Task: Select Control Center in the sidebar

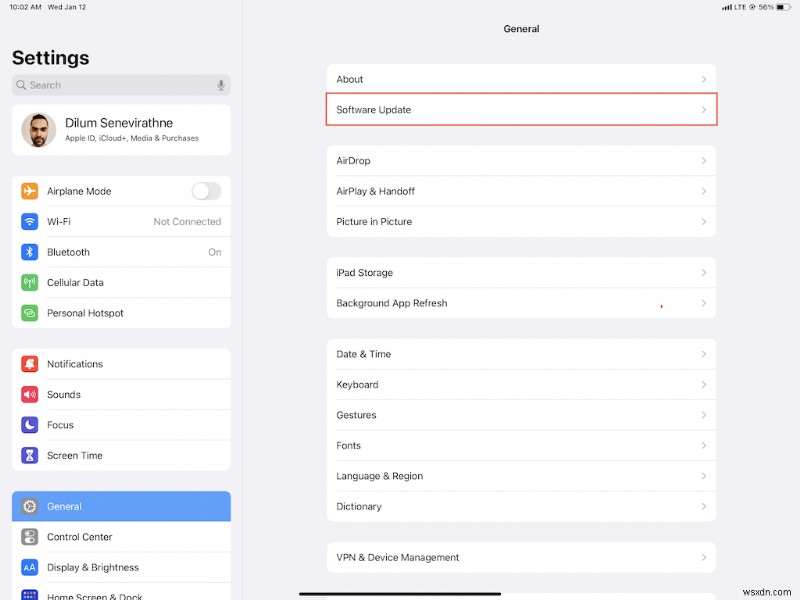Action: point(120,537)
